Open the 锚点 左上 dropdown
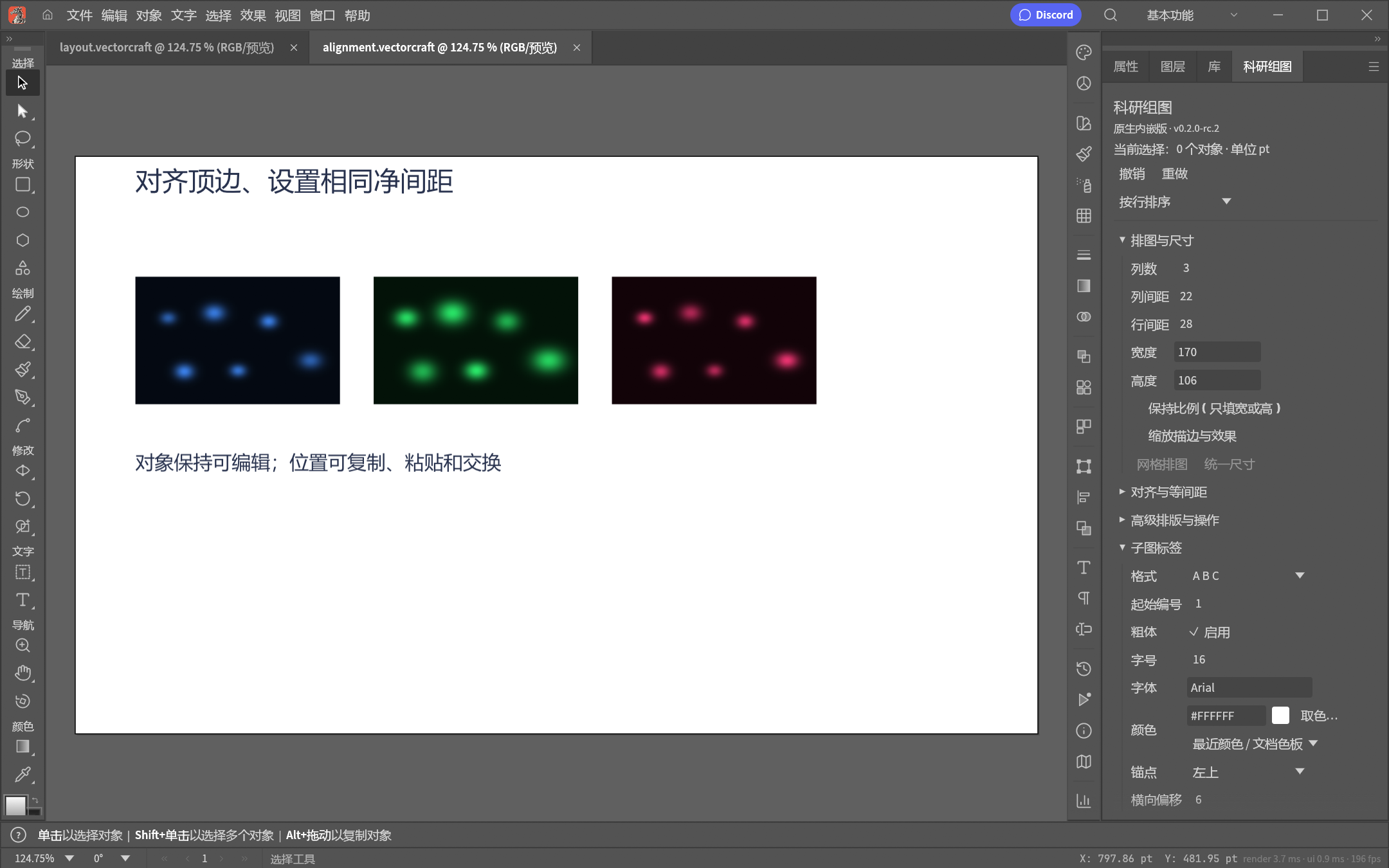The width and height of the screenshot is (1389, 868). [1248, 772]
